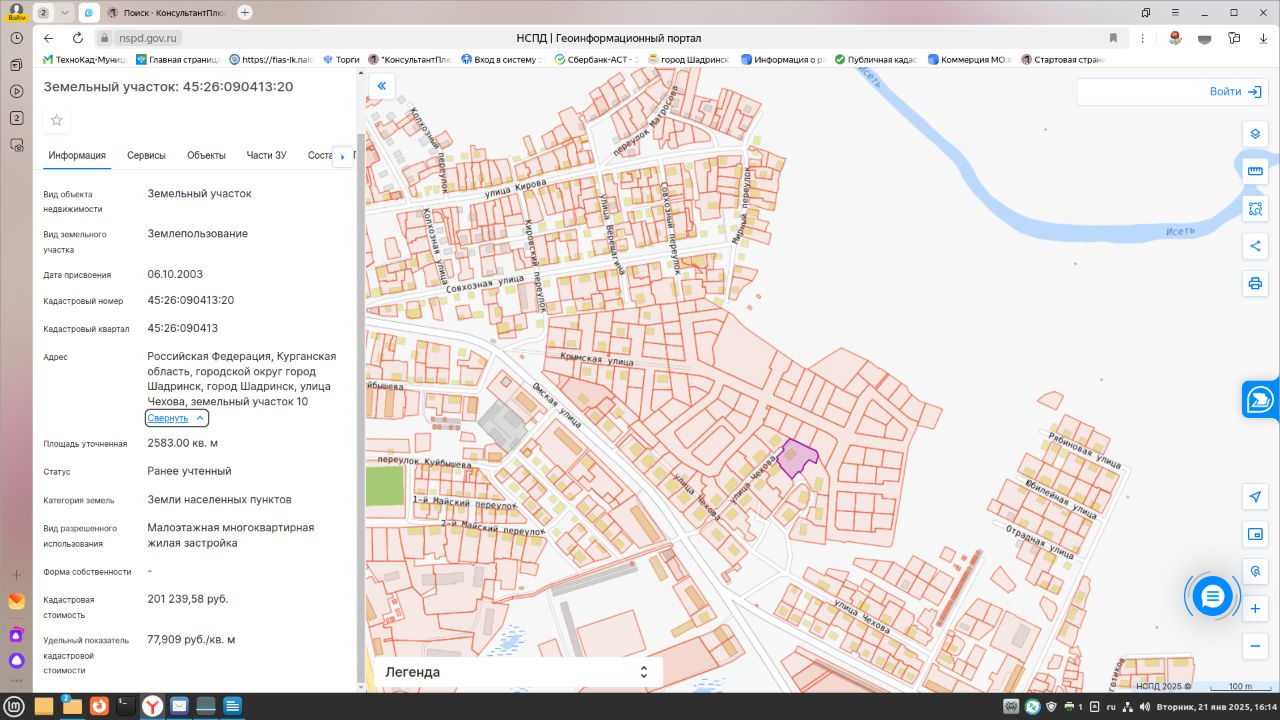Collapse the address with Свернуть
The height and width of the screenshot is (720, 1280).
[177, 418]
